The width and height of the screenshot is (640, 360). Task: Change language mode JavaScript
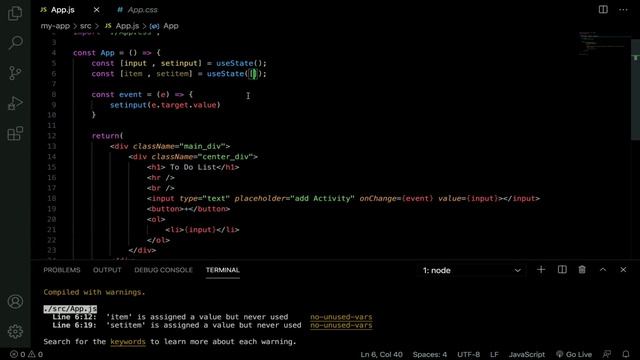pyautogui.click(x=527, y=354)
